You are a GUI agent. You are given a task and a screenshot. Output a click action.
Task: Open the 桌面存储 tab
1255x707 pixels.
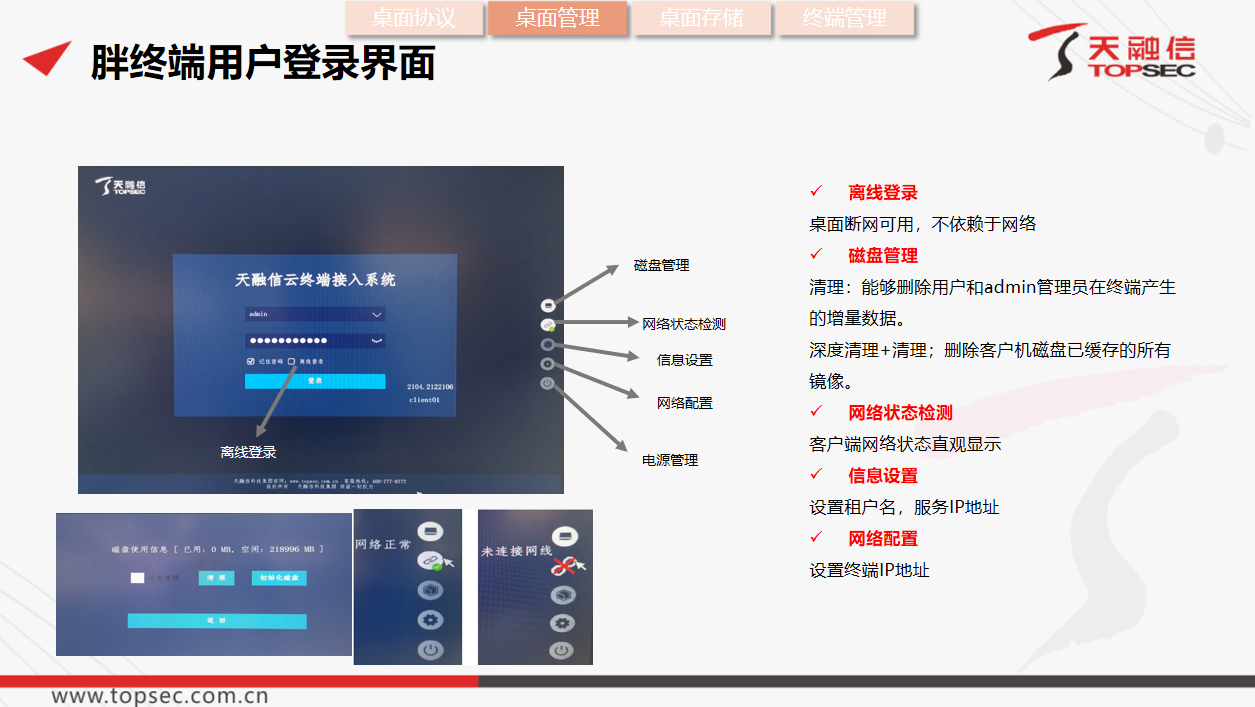701,18
